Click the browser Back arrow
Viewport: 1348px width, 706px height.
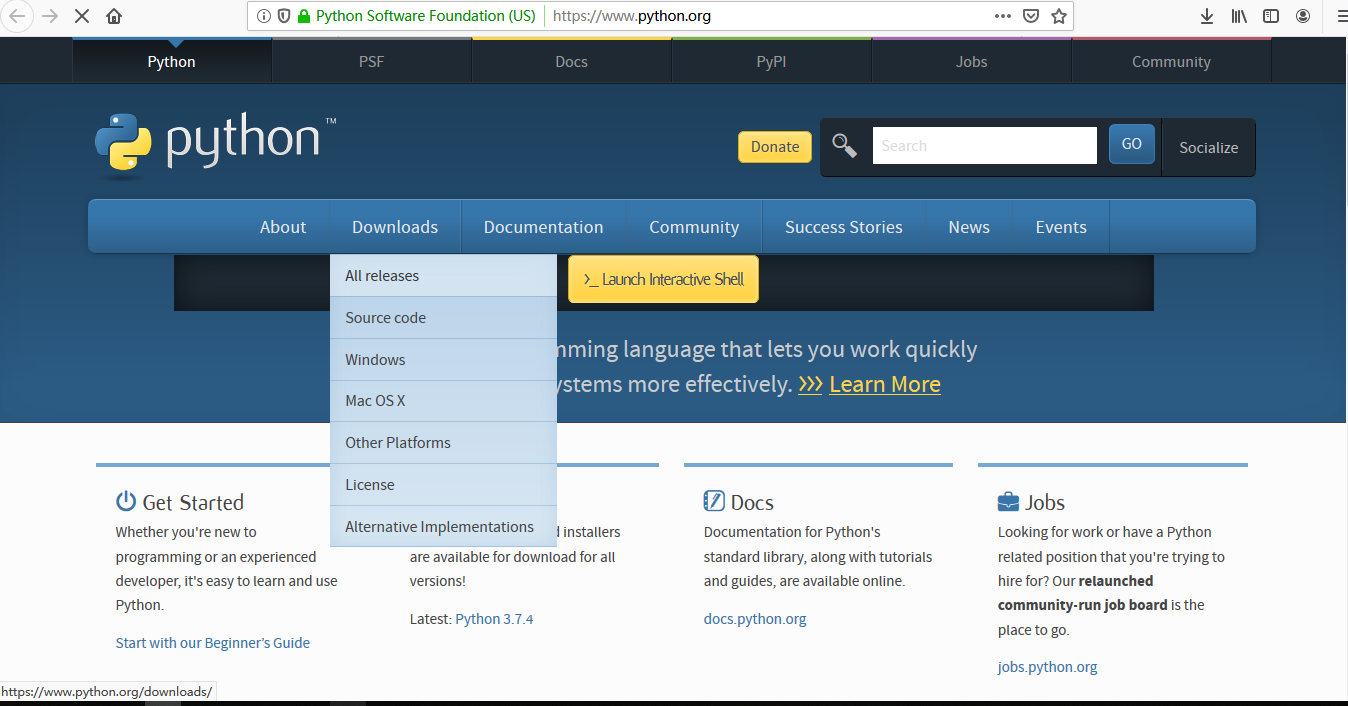(x=19, y=16)
